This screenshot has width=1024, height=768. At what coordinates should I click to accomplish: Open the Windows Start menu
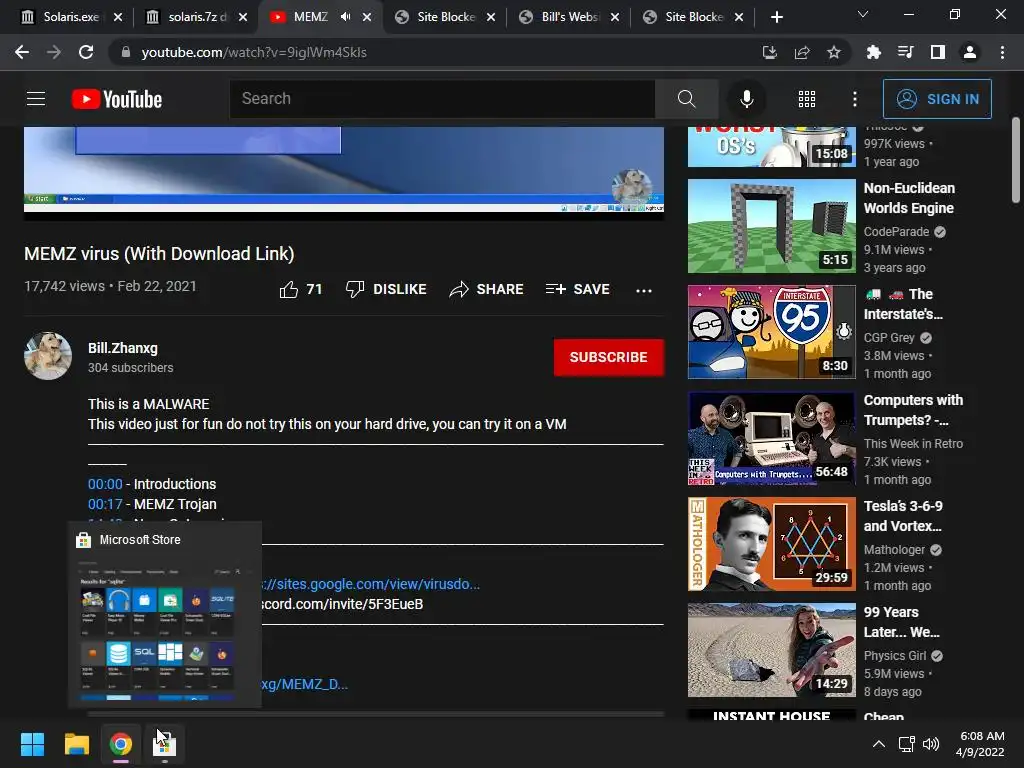pyautogui.click(x=32, y=744)
